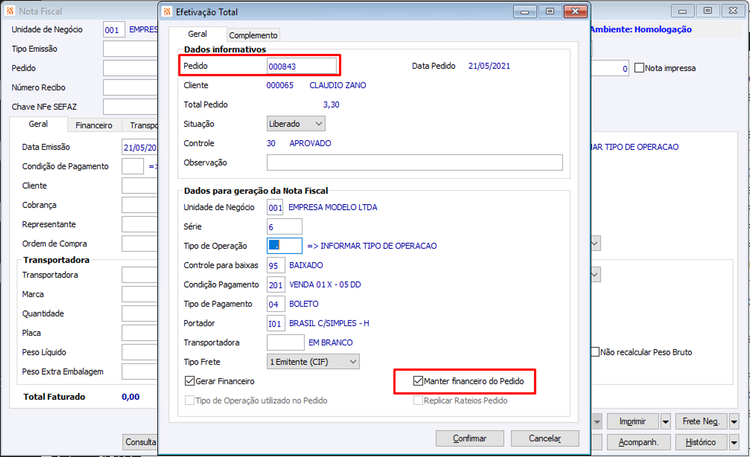Click the empty Transportadora field in dialog
The image size is (750, 457).
pos(286,343)
